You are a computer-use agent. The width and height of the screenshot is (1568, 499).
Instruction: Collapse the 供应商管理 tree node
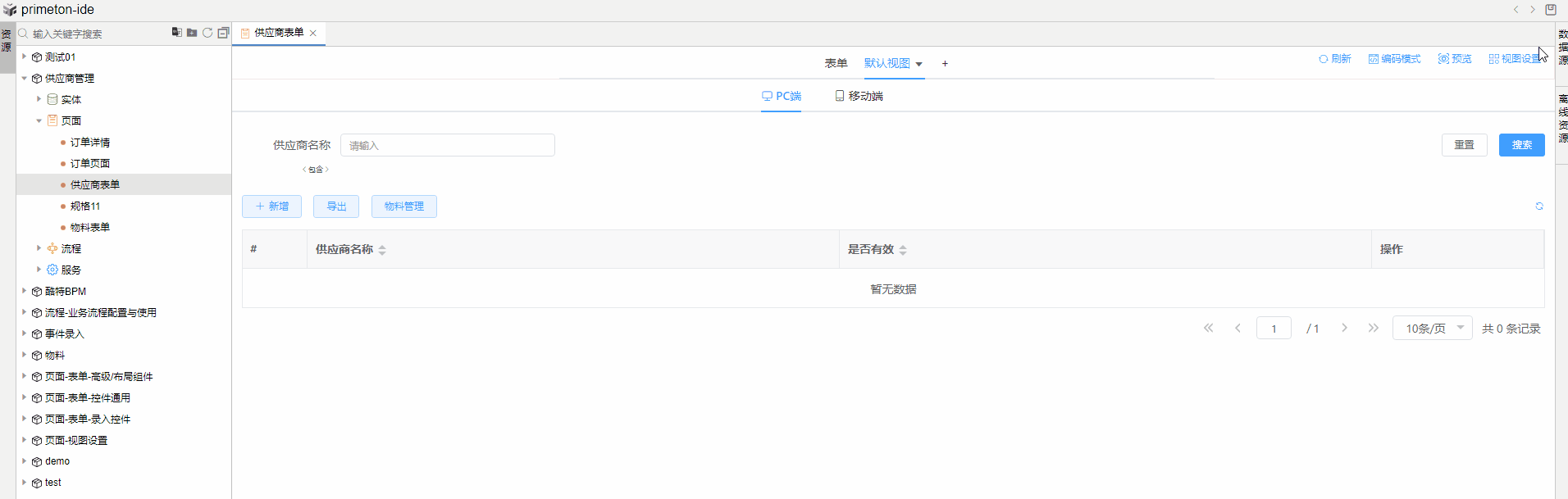coord(25,79)
